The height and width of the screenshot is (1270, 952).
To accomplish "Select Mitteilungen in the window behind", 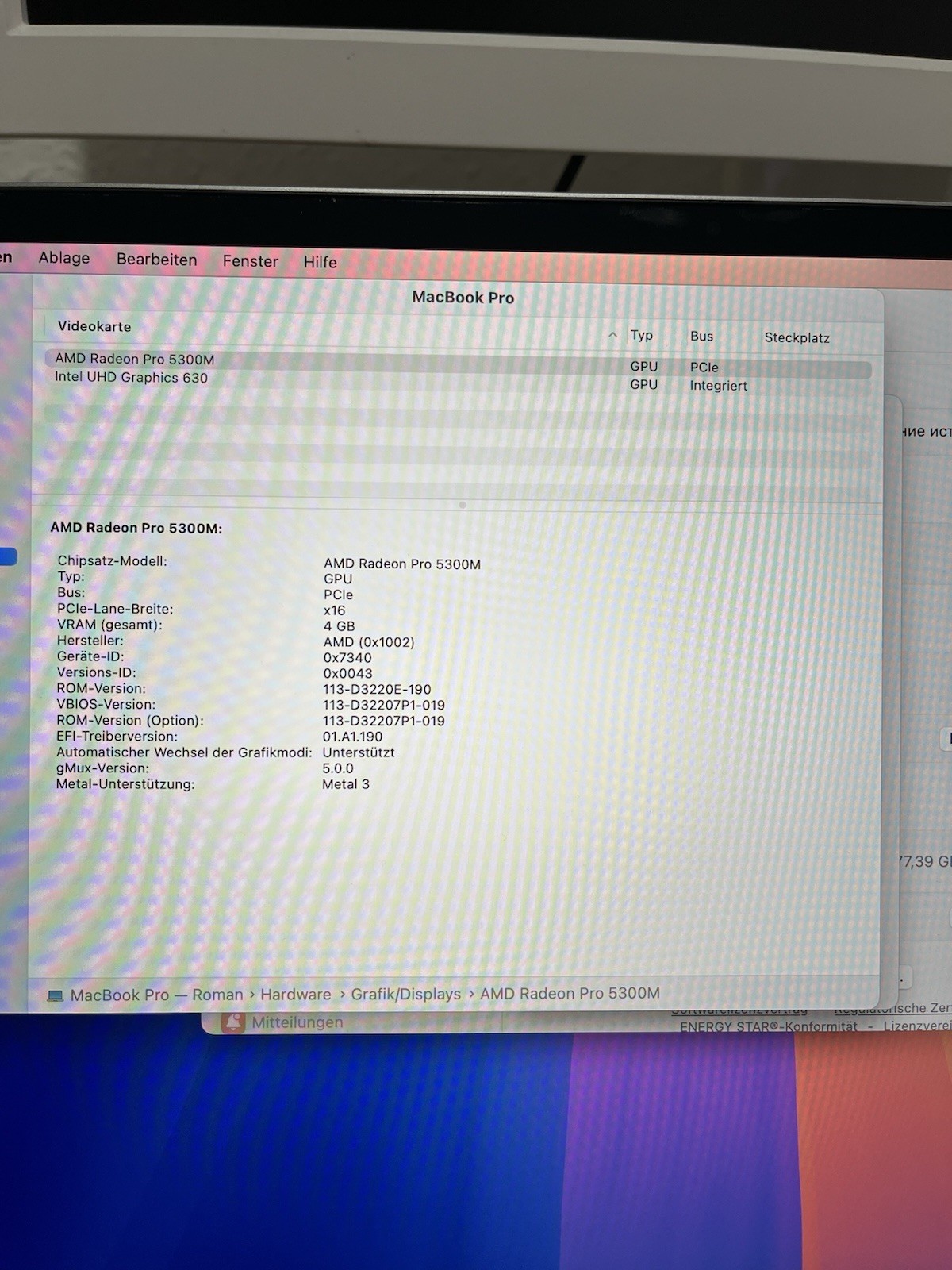I will (x=297, y=1022).
